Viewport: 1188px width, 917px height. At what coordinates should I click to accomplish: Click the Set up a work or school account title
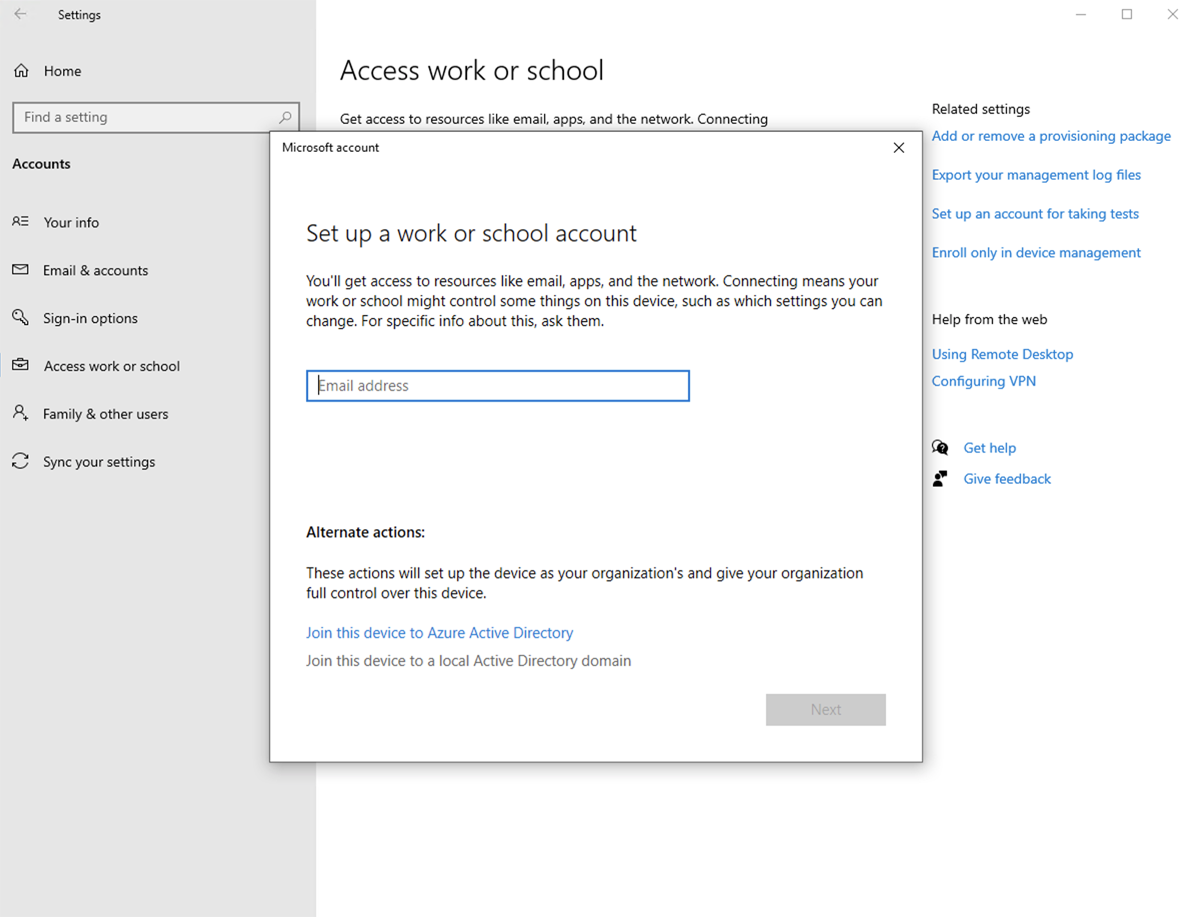click(471, 233)
